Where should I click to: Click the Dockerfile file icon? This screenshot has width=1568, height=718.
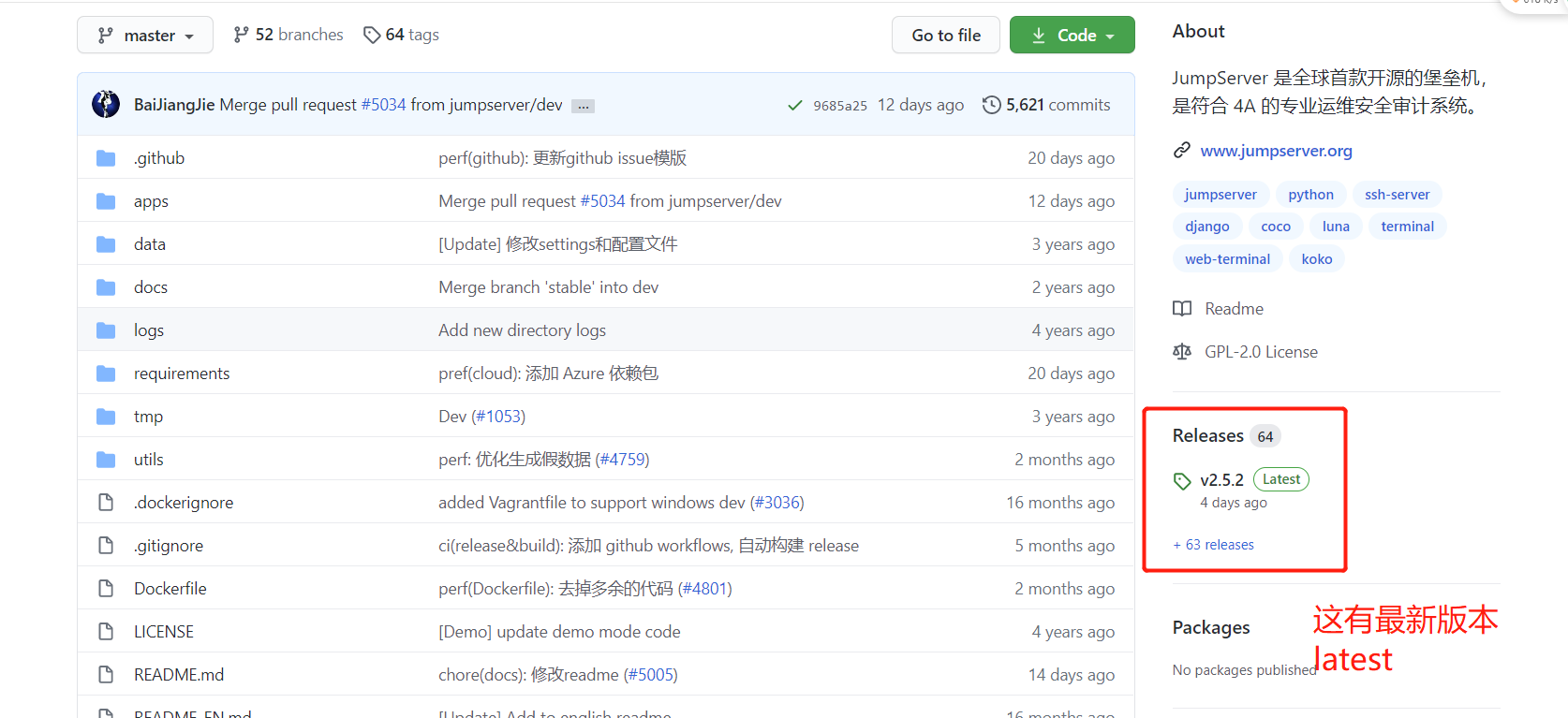pos(106,589)
